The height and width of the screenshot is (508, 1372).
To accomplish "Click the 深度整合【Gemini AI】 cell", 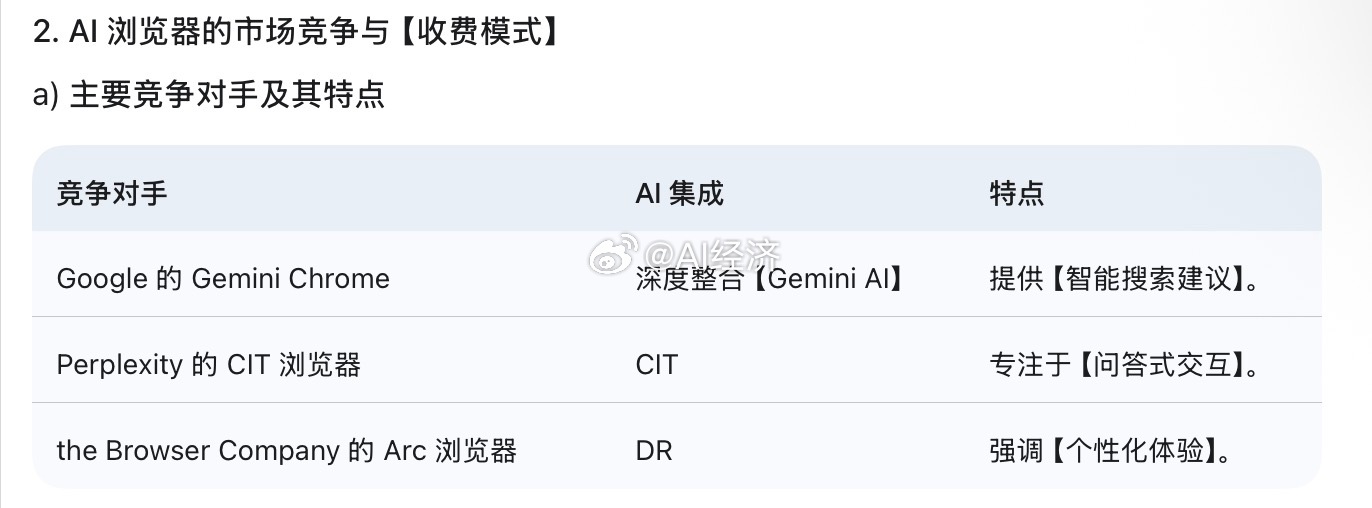I will pyautogui.click(x=771, y=279).
